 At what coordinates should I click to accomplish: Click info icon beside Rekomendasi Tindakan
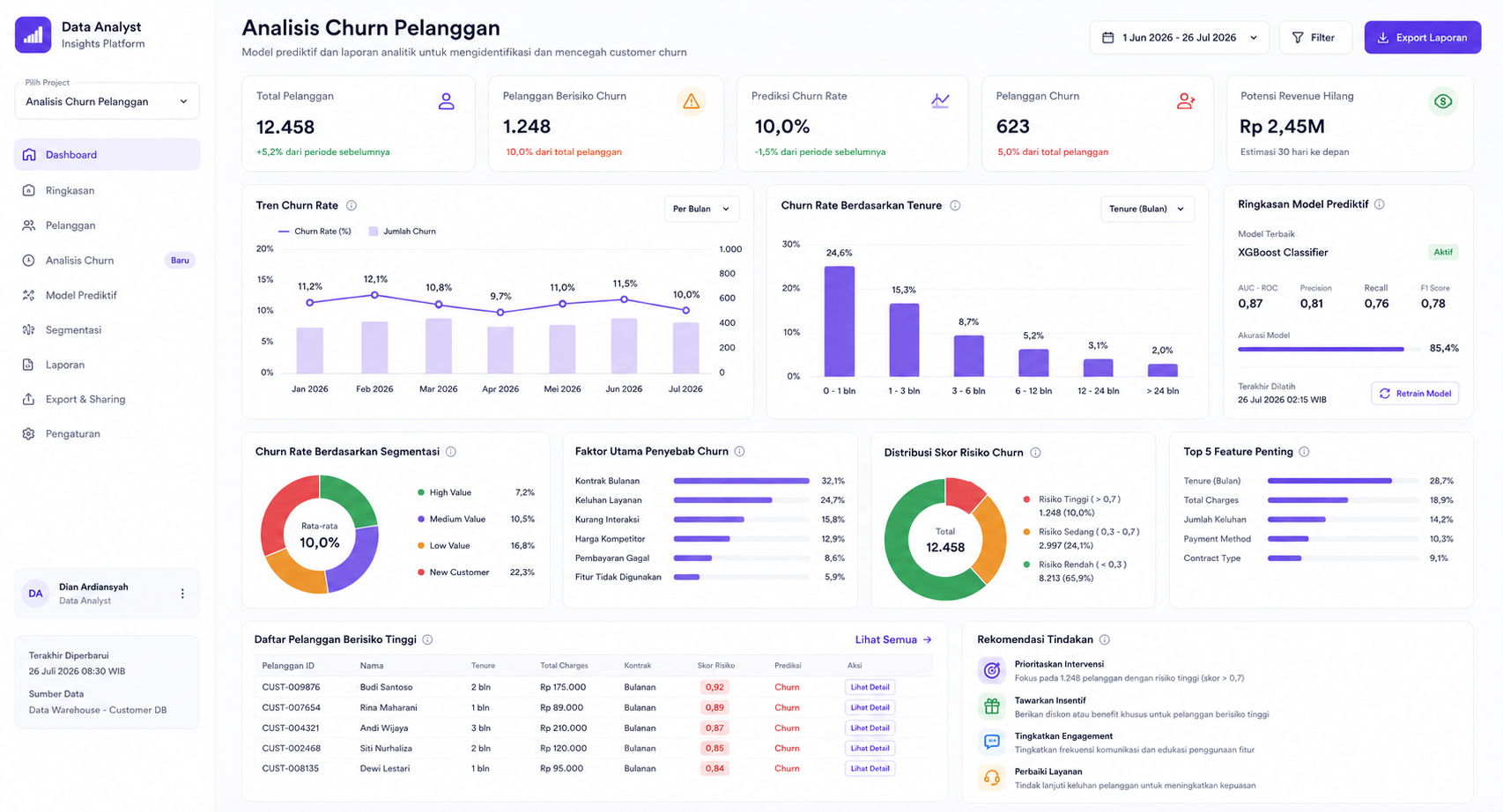[1105, 639]
